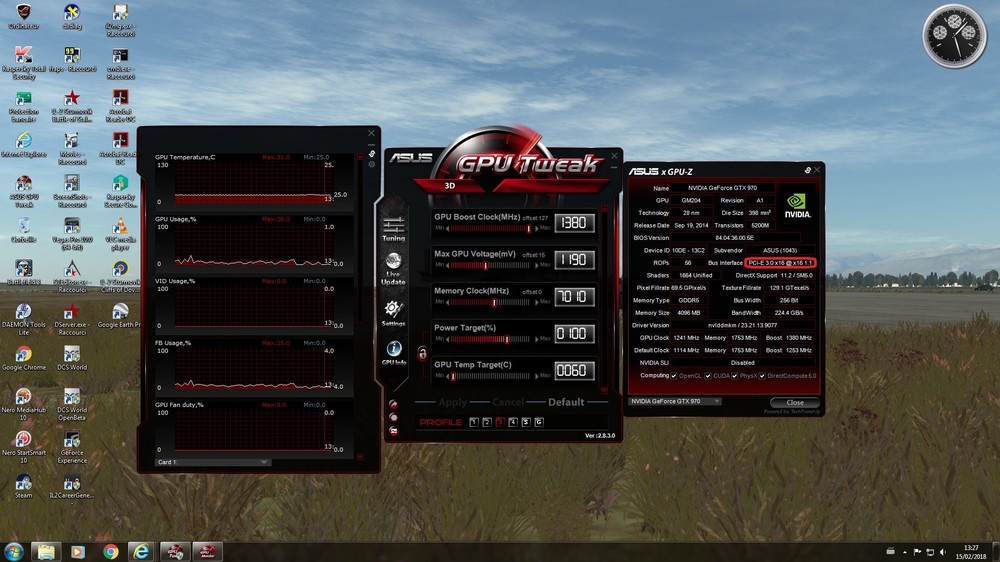Image resolution: width=1000 pixels, height=562 pixels.
Task: Click the Default button in GPU Tweak
Action: (x=566, y=402)
